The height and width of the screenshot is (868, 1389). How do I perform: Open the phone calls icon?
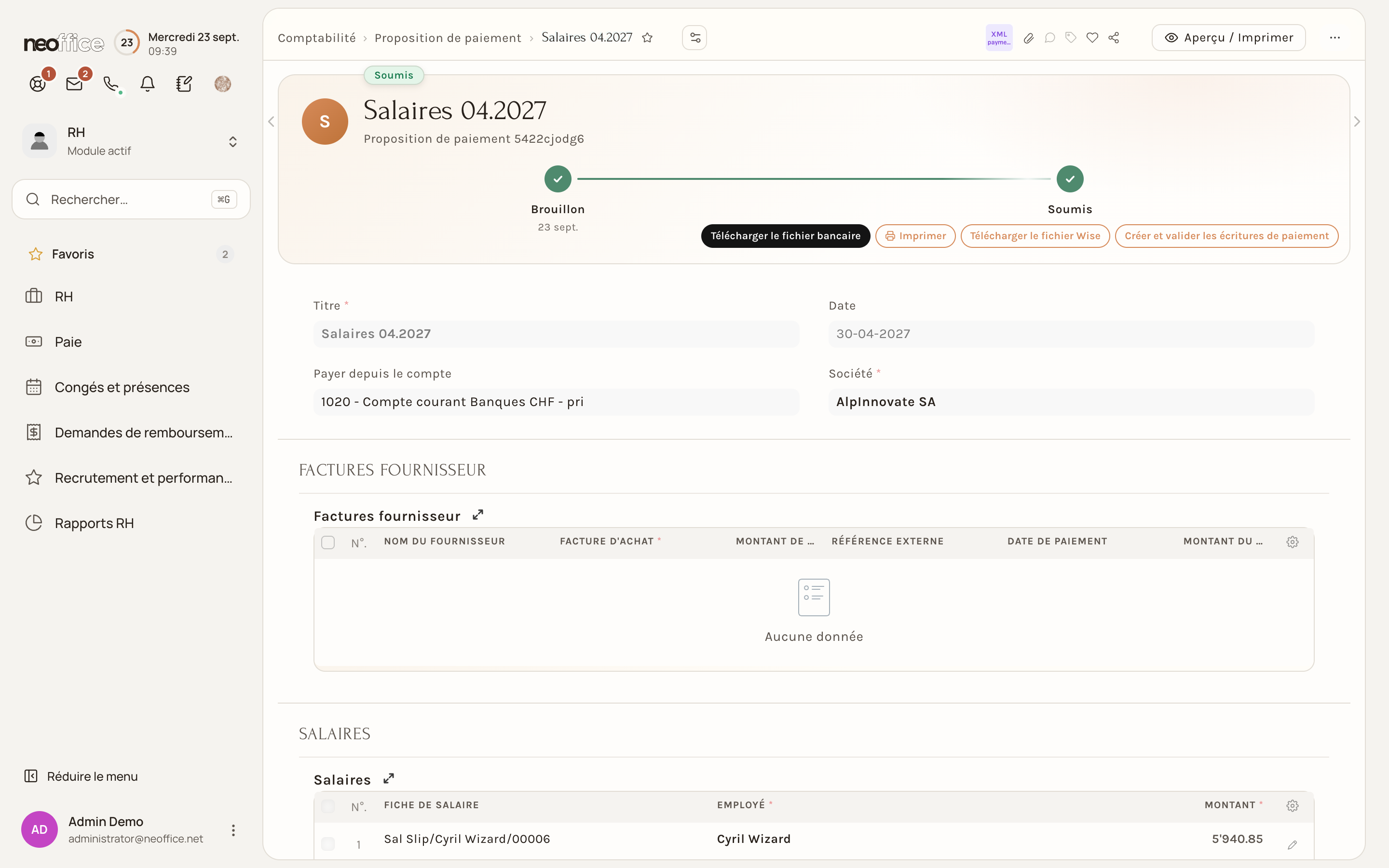[x=111, y=84]
